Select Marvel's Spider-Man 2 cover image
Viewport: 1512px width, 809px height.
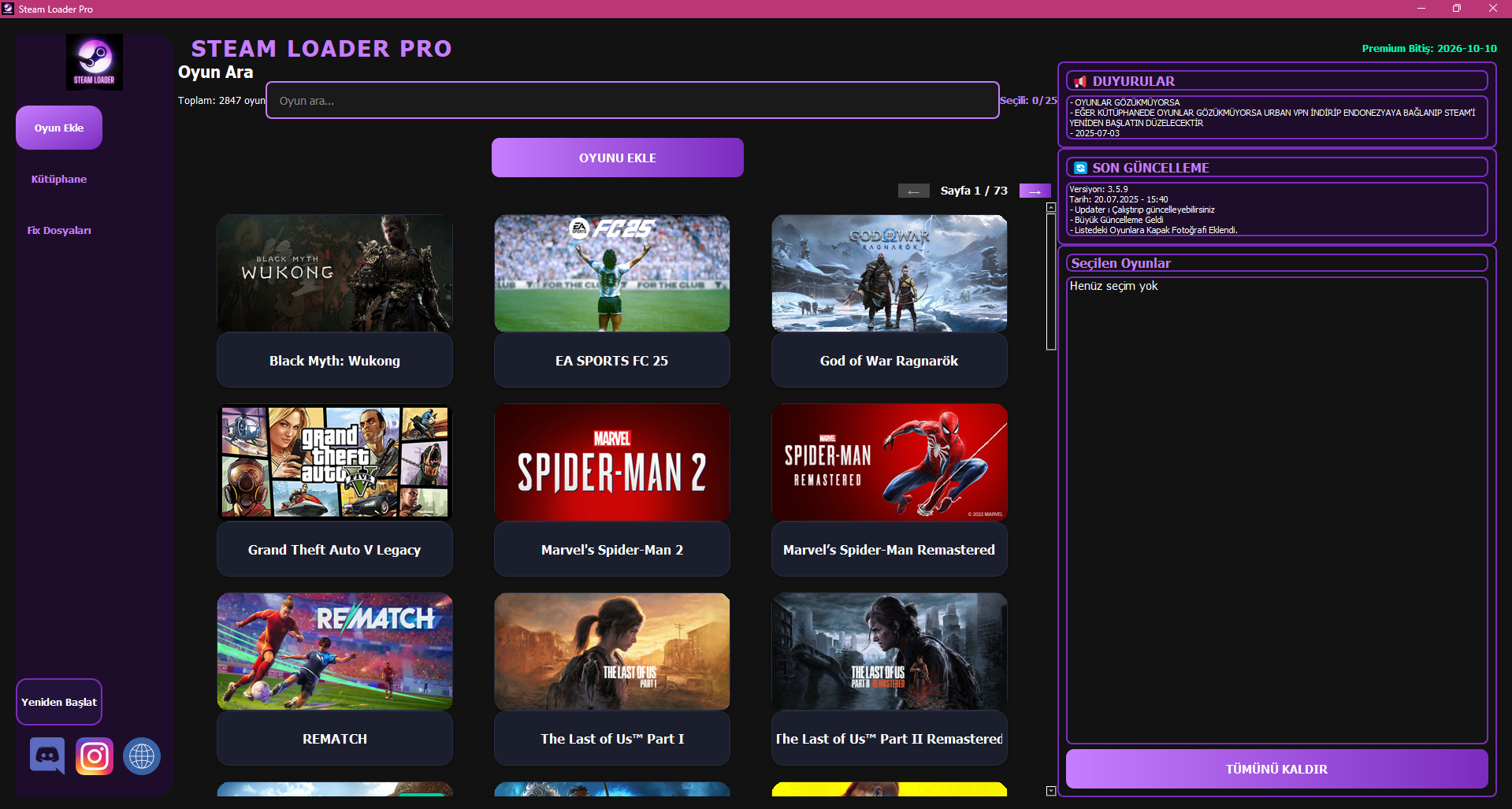612,462
